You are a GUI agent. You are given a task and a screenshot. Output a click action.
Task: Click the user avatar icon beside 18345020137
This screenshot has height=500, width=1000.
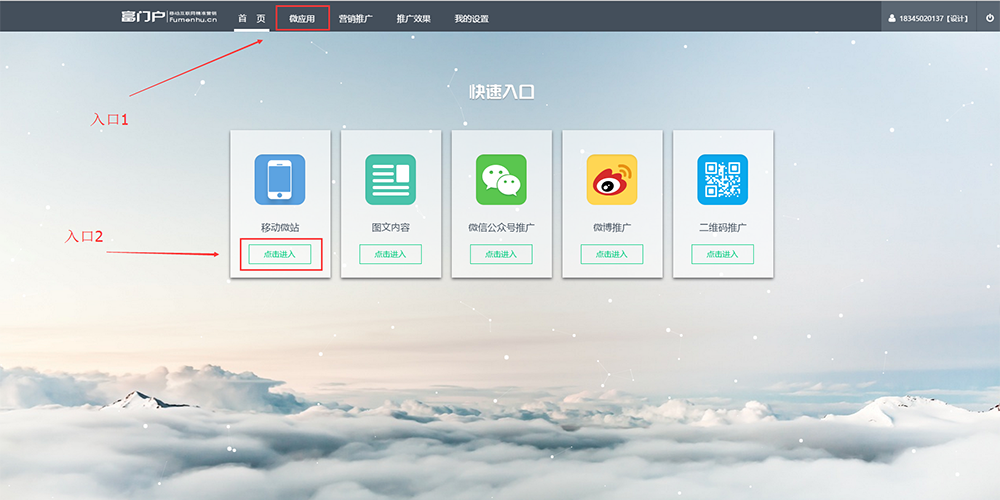click(892, 19)
